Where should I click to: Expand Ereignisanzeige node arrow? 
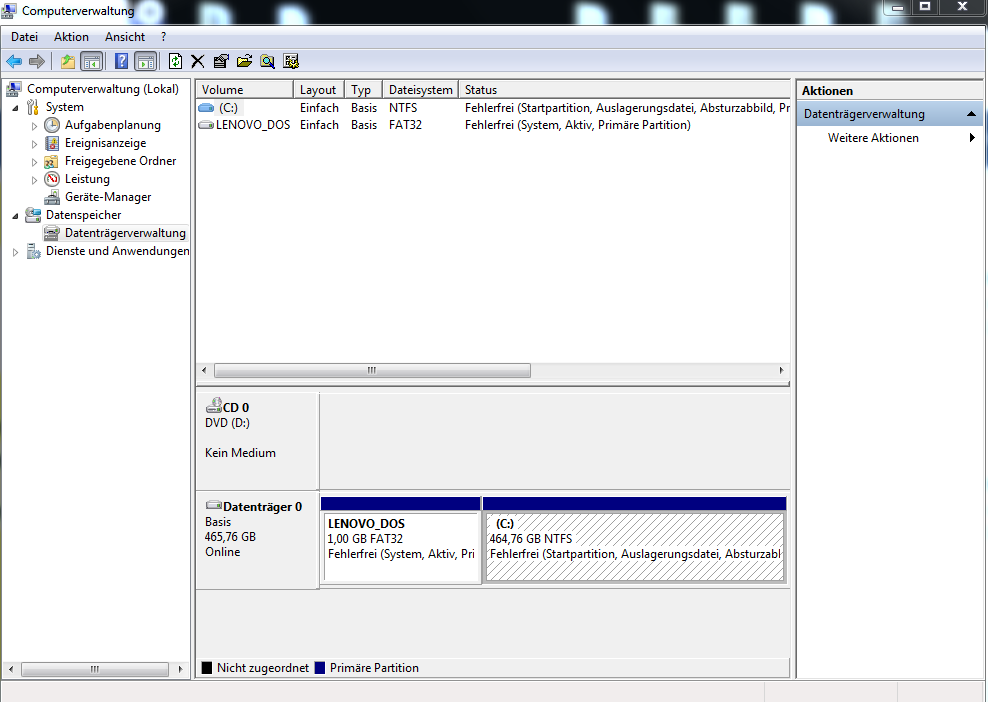click(x=34, y=144)
